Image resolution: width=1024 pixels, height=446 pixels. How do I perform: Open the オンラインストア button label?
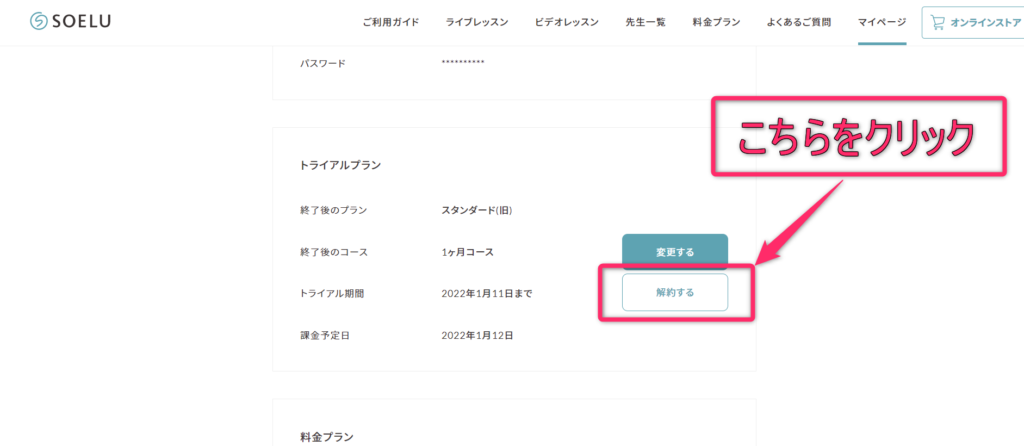tap(985, 22)
